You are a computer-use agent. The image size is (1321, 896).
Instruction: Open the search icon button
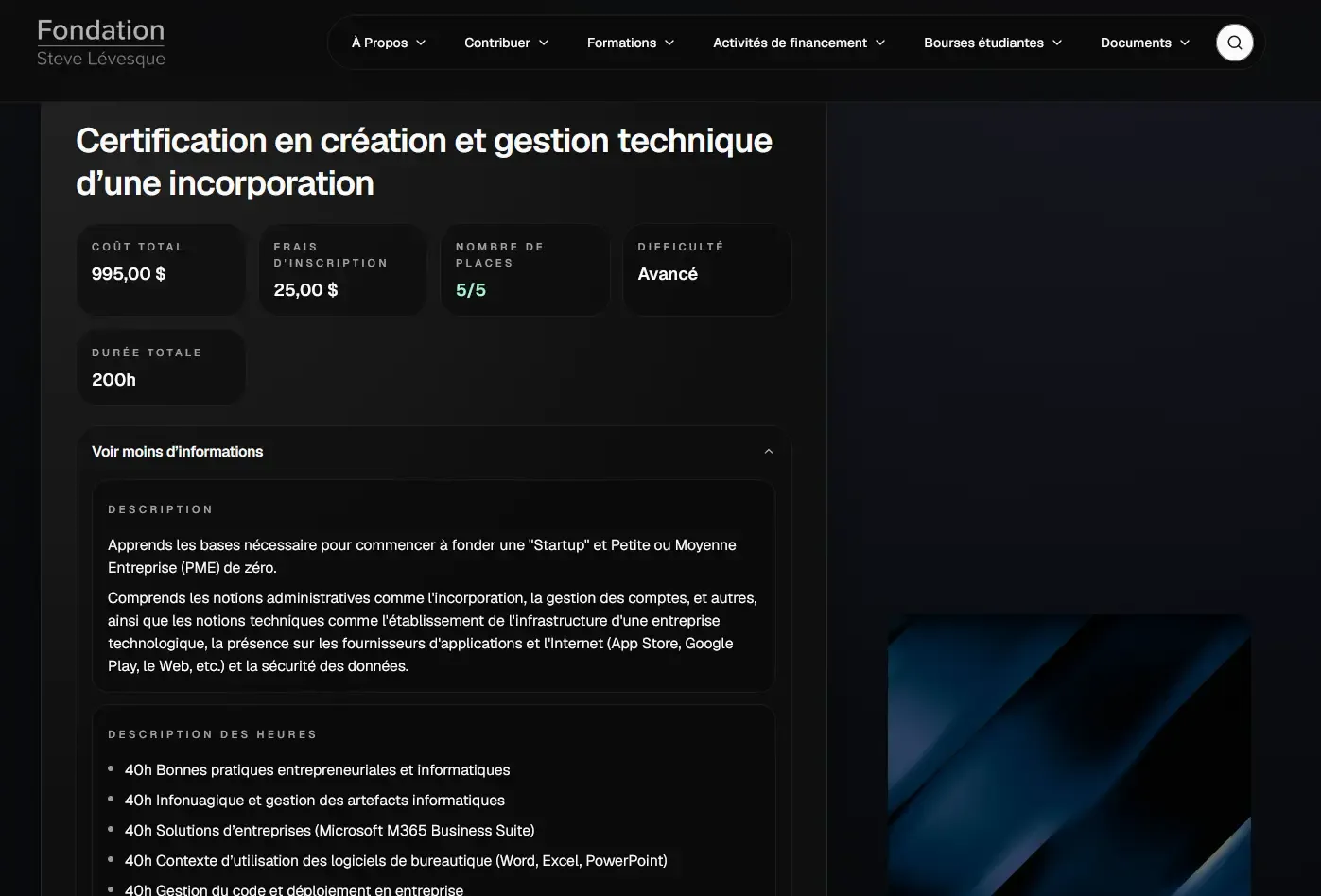1234,43
